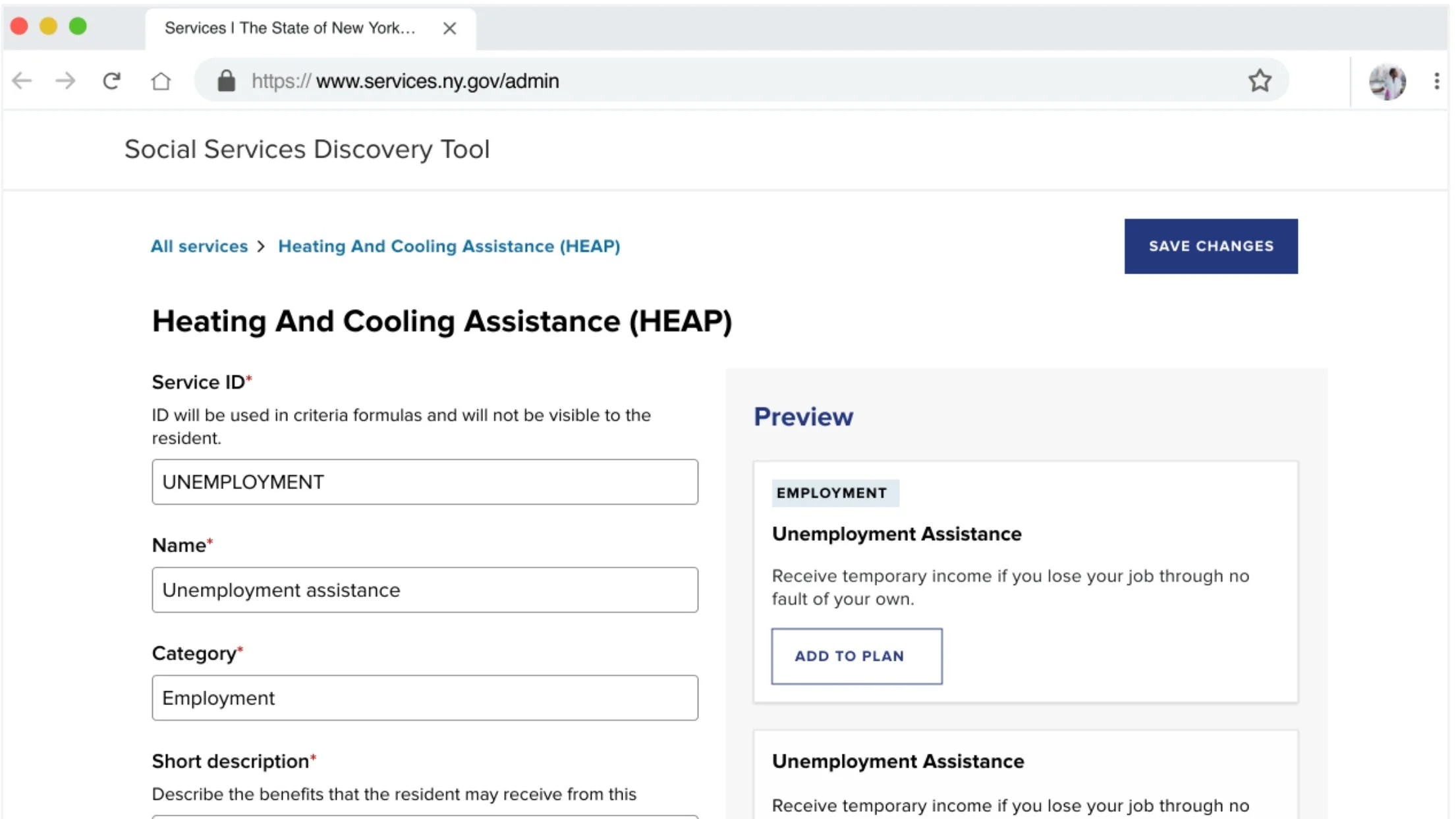This screenshot has width=1456, height=819.
Task: Open the All services breadcrumb link
Action: pyautogui.click(x=199, y=246)
